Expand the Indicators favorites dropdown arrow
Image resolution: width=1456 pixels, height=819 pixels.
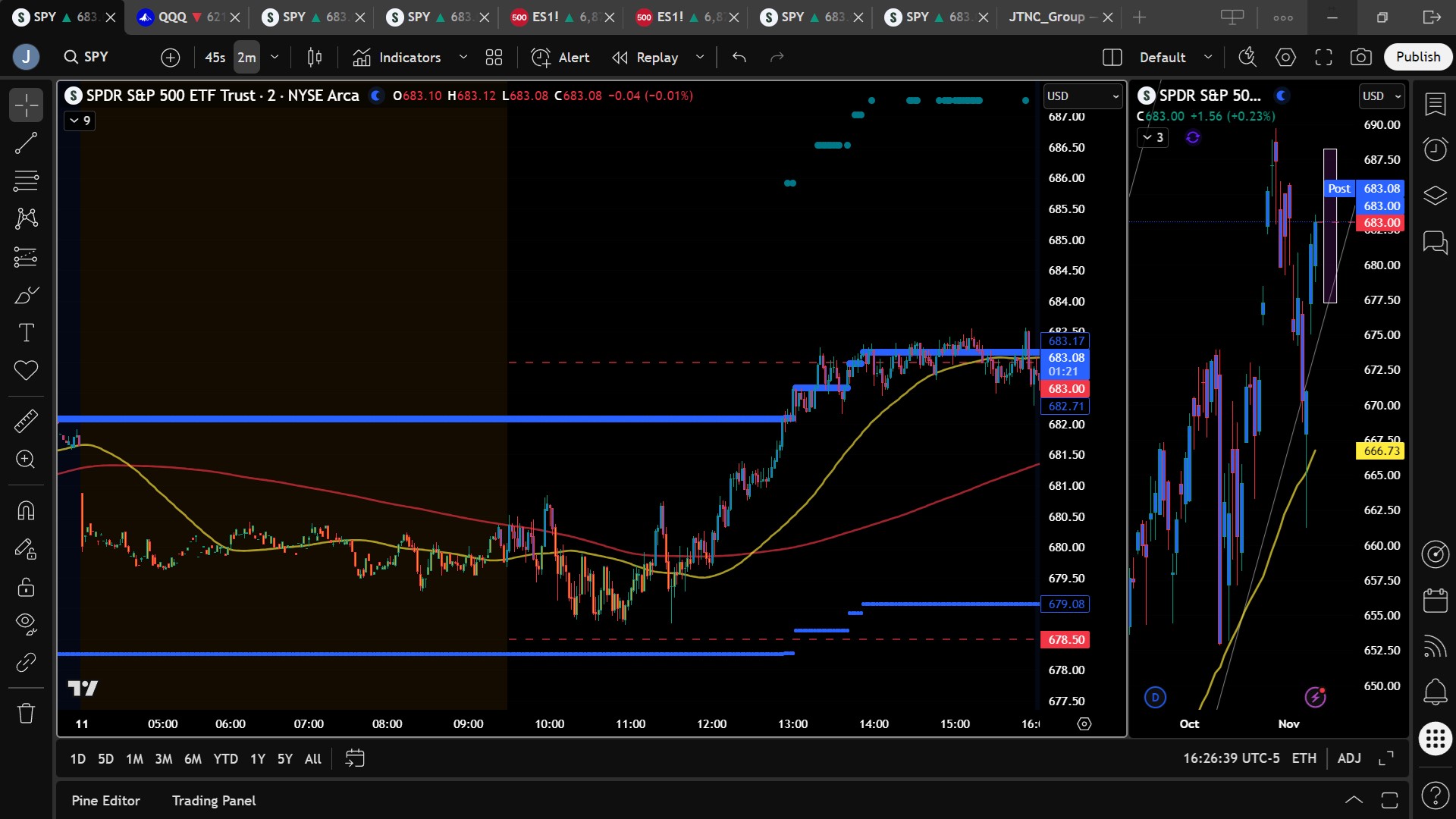point(463,57)
